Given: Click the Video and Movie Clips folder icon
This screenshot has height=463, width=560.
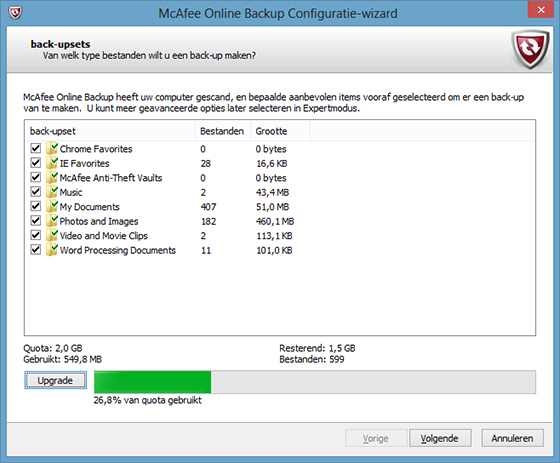Looking at the screenshot, I should 52,235.
